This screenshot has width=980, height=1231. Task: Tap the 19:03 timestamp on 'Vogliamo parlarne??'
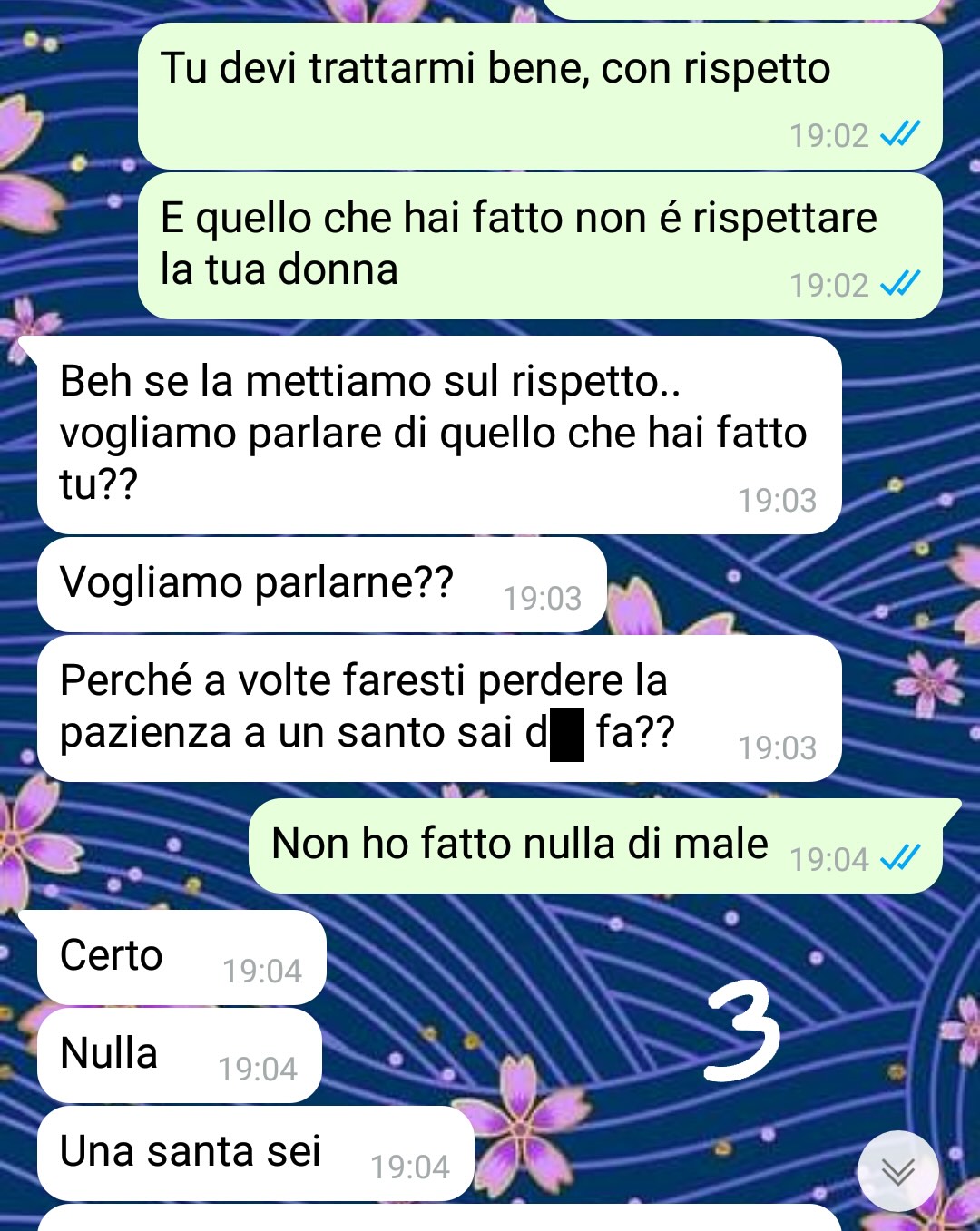(542, 598)
